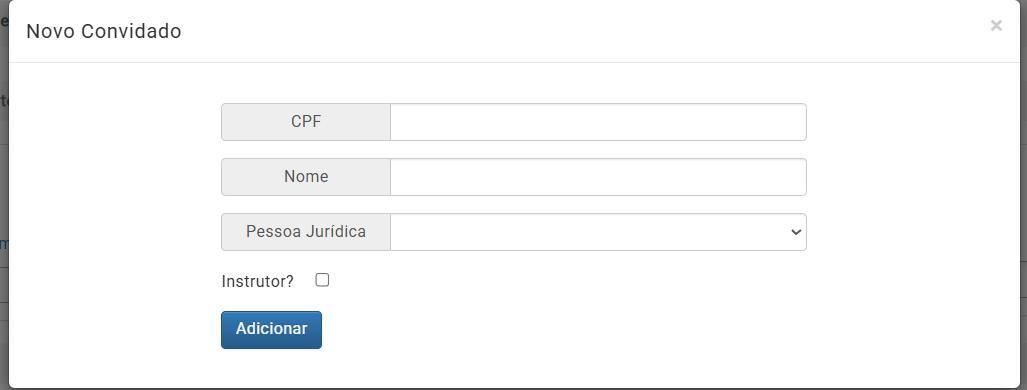
Task: Dismiss the modal using the × icon
Action: [x=996, y=26]
